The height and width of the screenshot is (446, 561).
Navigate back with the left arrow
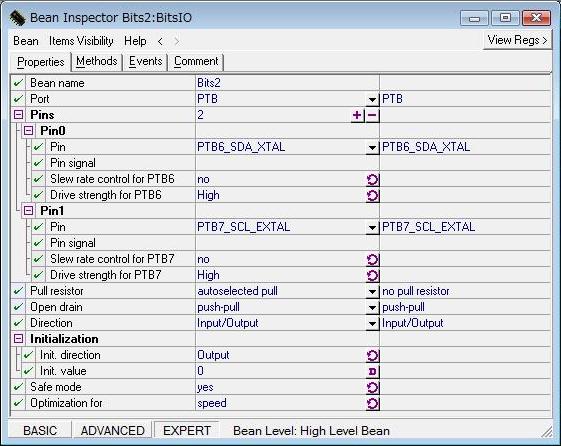pyautogui.click(x=160, y=41)
